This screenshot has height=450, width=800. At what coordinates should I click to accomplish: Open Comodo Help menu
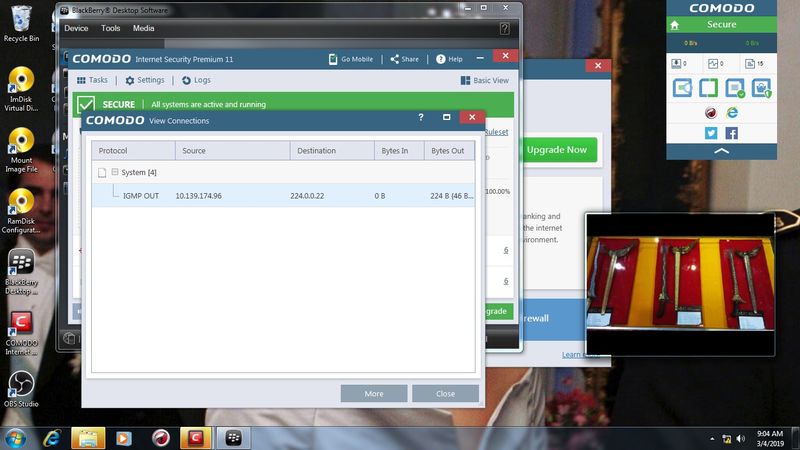click(449, 59)
